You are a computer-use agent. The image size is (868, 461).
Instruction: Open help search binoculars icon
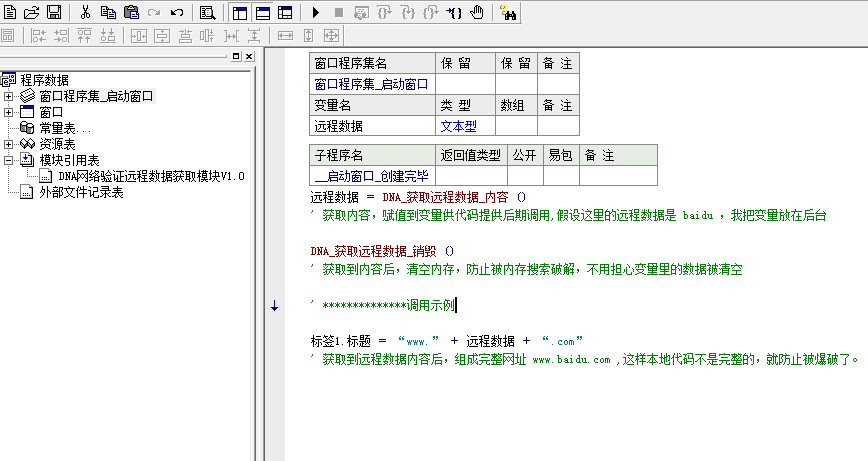point(508,12)
